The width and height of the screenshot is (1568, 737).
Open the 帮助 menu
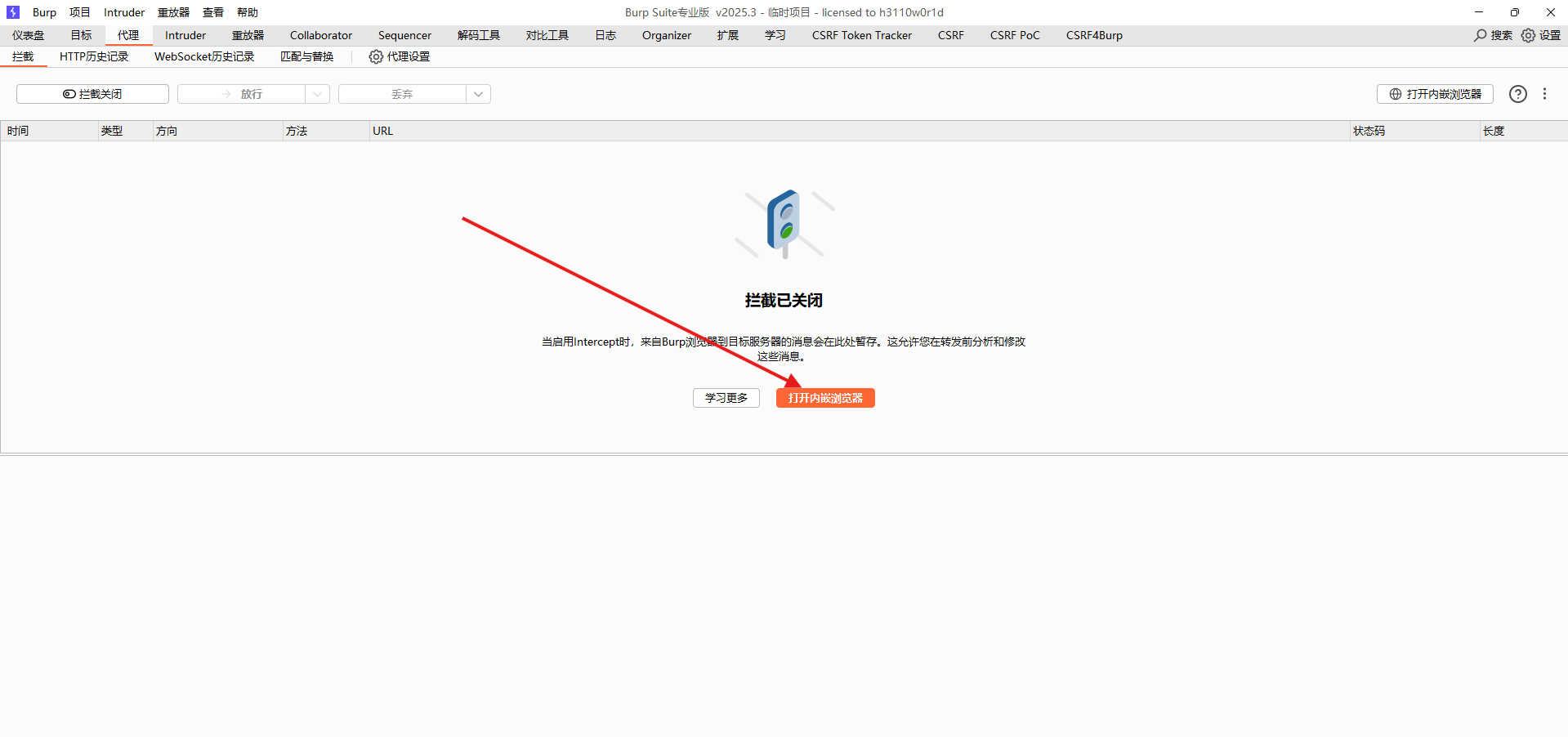[248, 12]
